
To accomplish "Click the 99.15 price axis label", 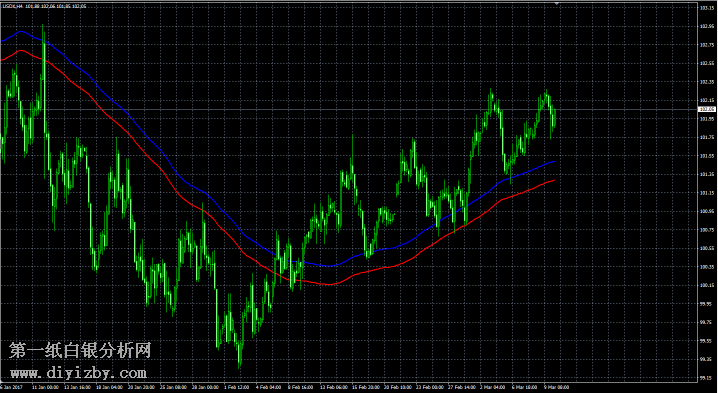I will point(706,378).
